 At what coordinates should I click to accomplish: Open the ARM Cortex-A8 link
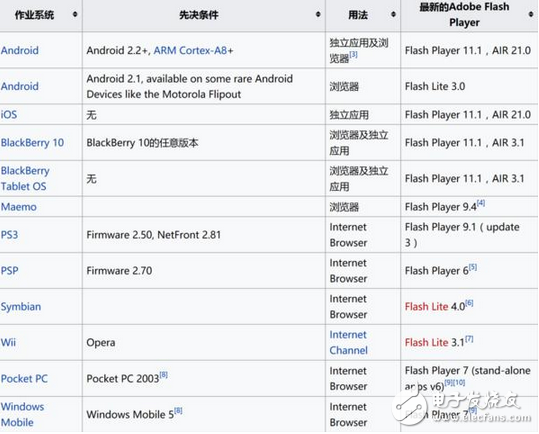click(190, 51)
